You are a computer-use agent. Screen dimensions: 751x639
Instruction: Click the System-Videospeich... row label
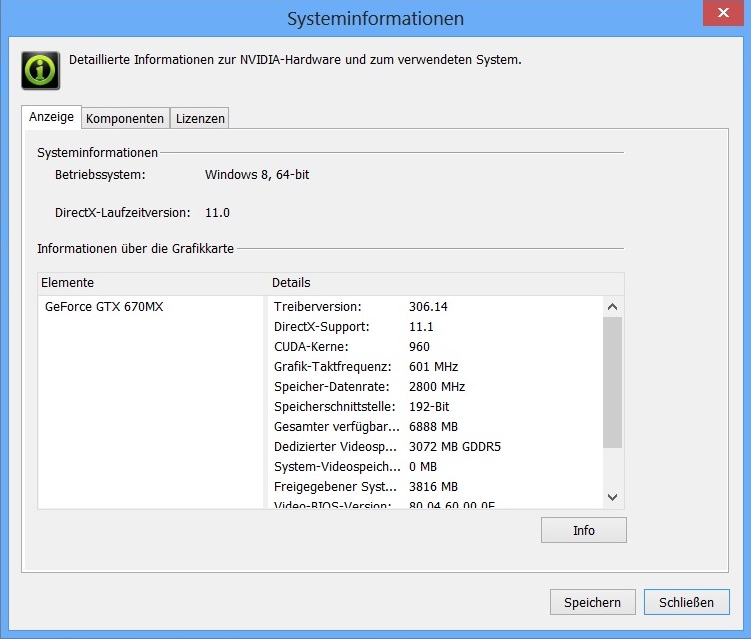point(337,467)
